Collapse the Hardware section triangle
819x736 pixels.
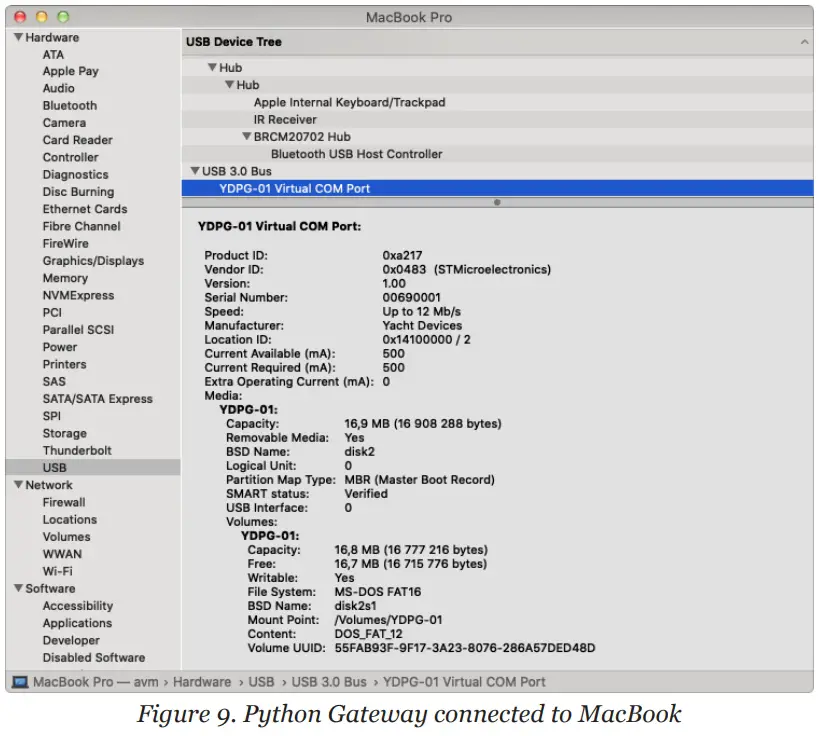18,37
